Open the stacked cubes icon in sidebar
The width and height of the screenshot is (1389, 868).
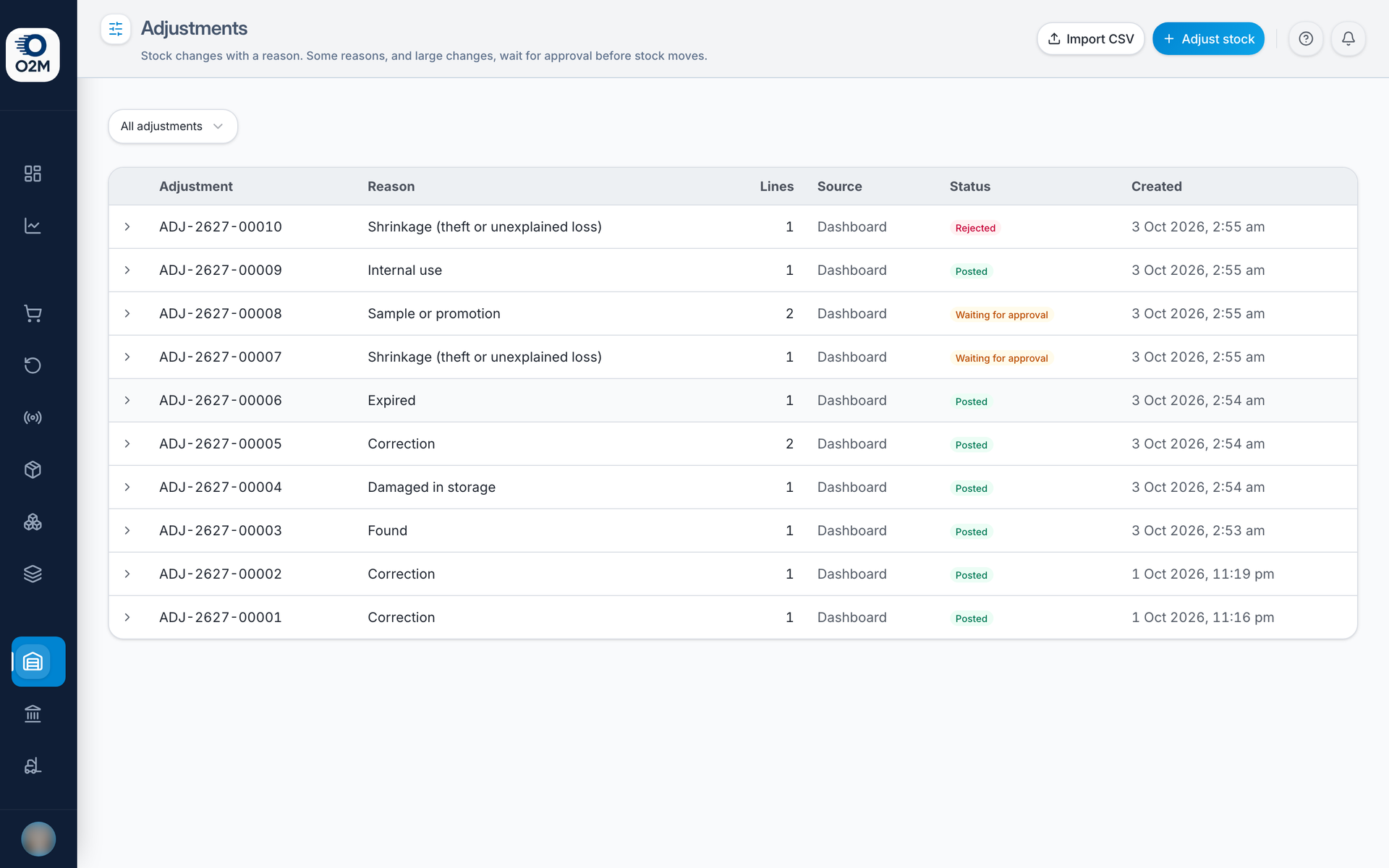33,522
